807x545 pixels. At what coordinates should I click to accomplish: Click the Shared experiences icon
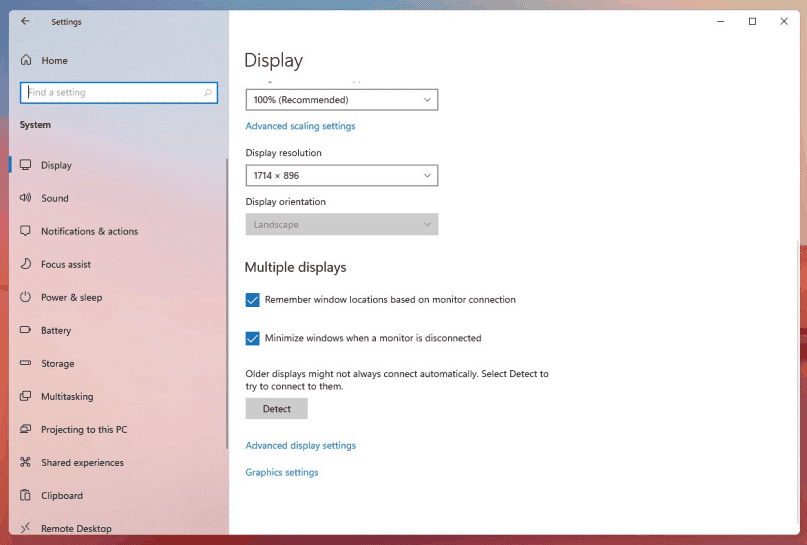[25, 462]
